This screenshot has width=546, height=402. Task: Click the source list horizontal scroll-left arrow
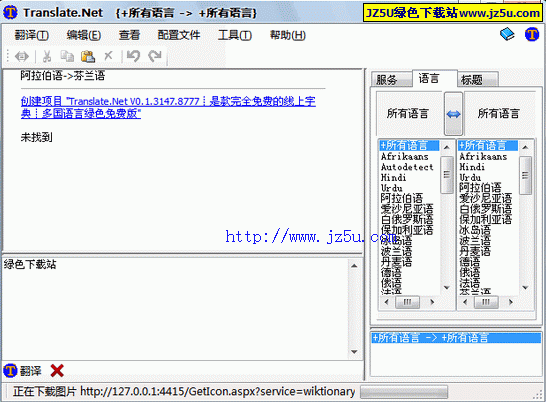pos(386,302)
